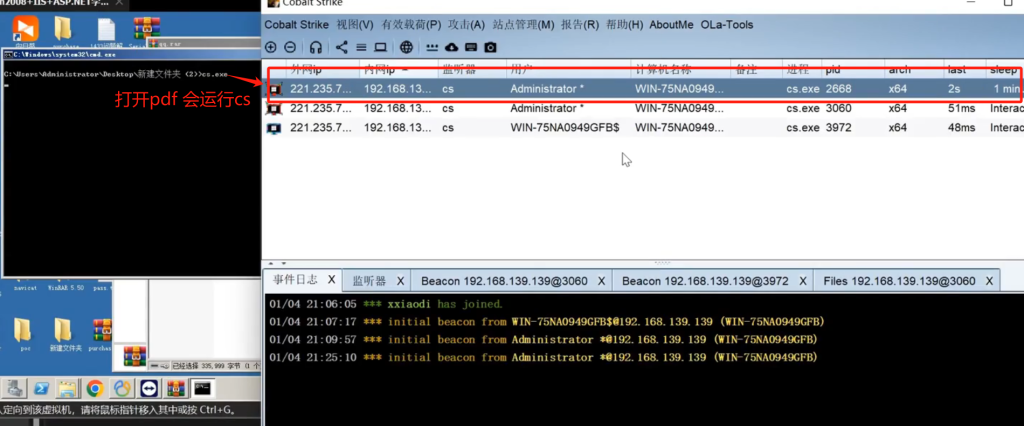Screen dimensions: 1024x426
Task: Show session table list-lines icon
Action: click(361, 47)
